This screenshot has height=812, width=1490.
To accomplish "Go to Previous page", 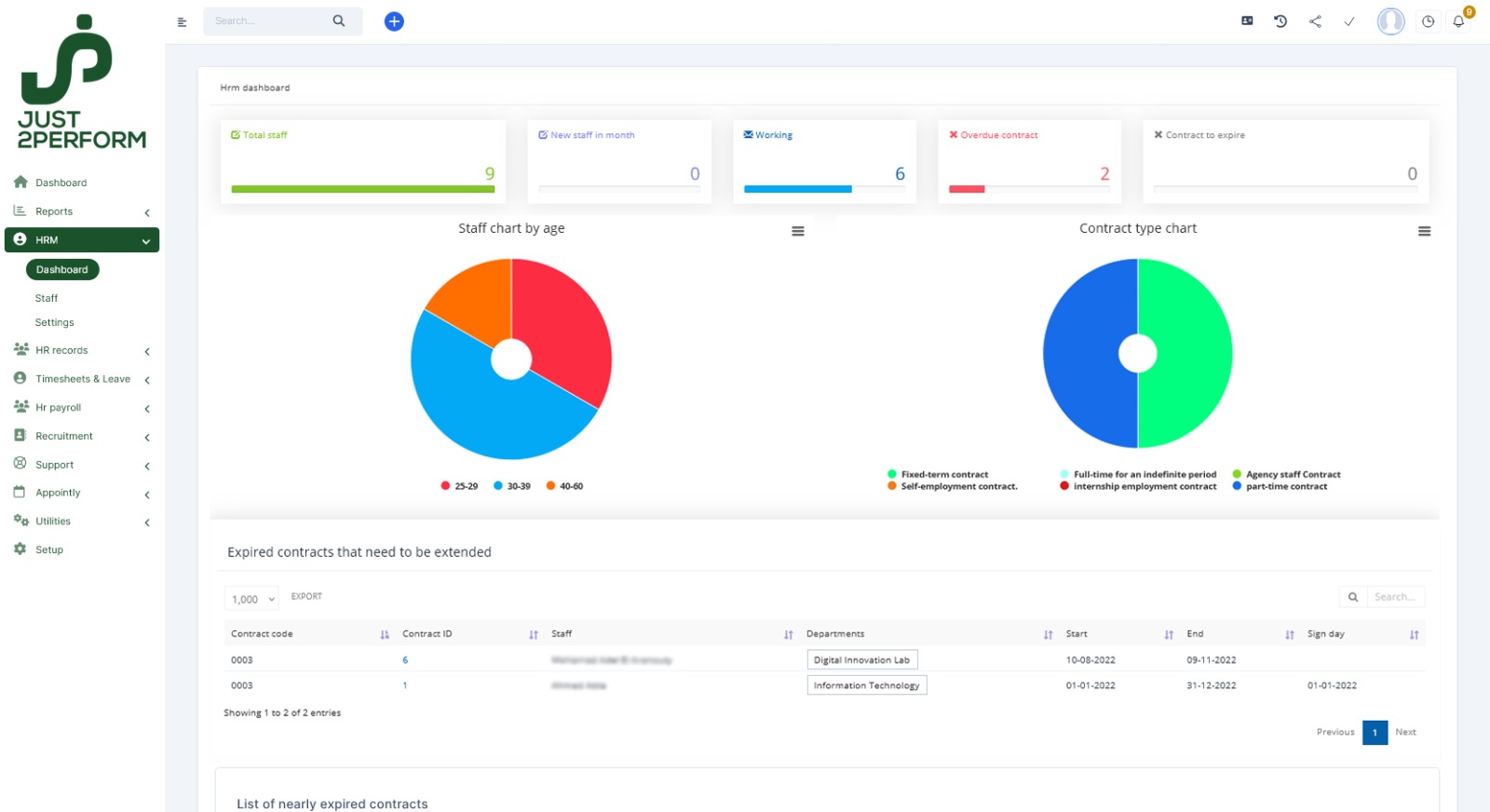I will [x=1335, y=732].
